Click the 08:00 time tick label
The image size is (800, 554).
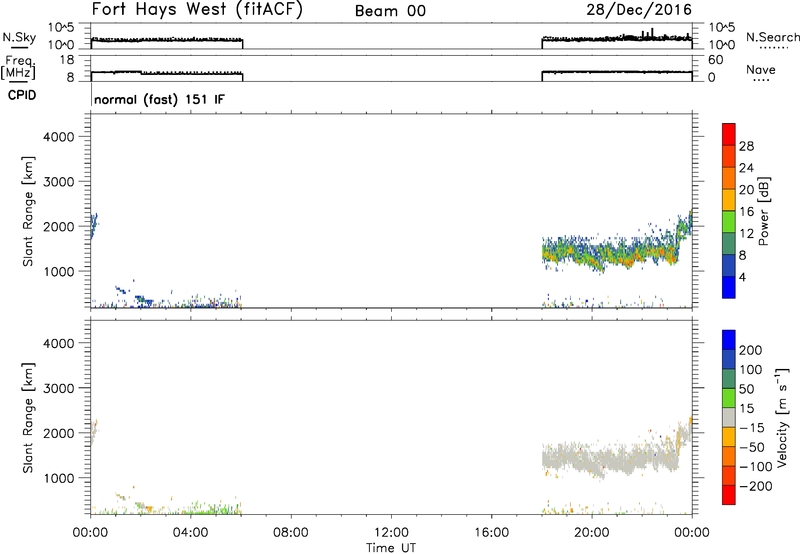[290, 533]
